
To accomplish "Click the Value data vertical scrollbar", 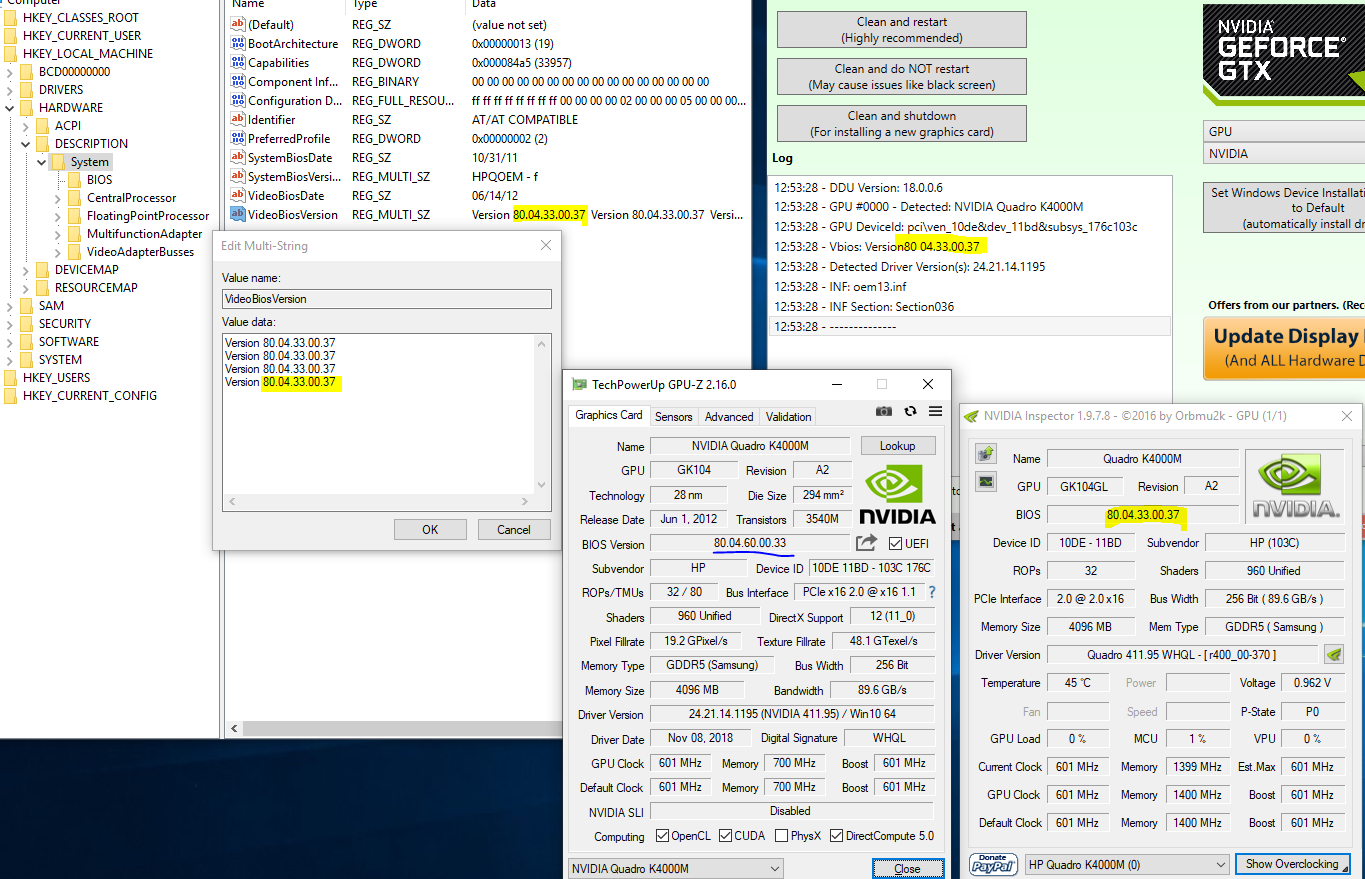I will pyautogui.click(x=543, y=413).
